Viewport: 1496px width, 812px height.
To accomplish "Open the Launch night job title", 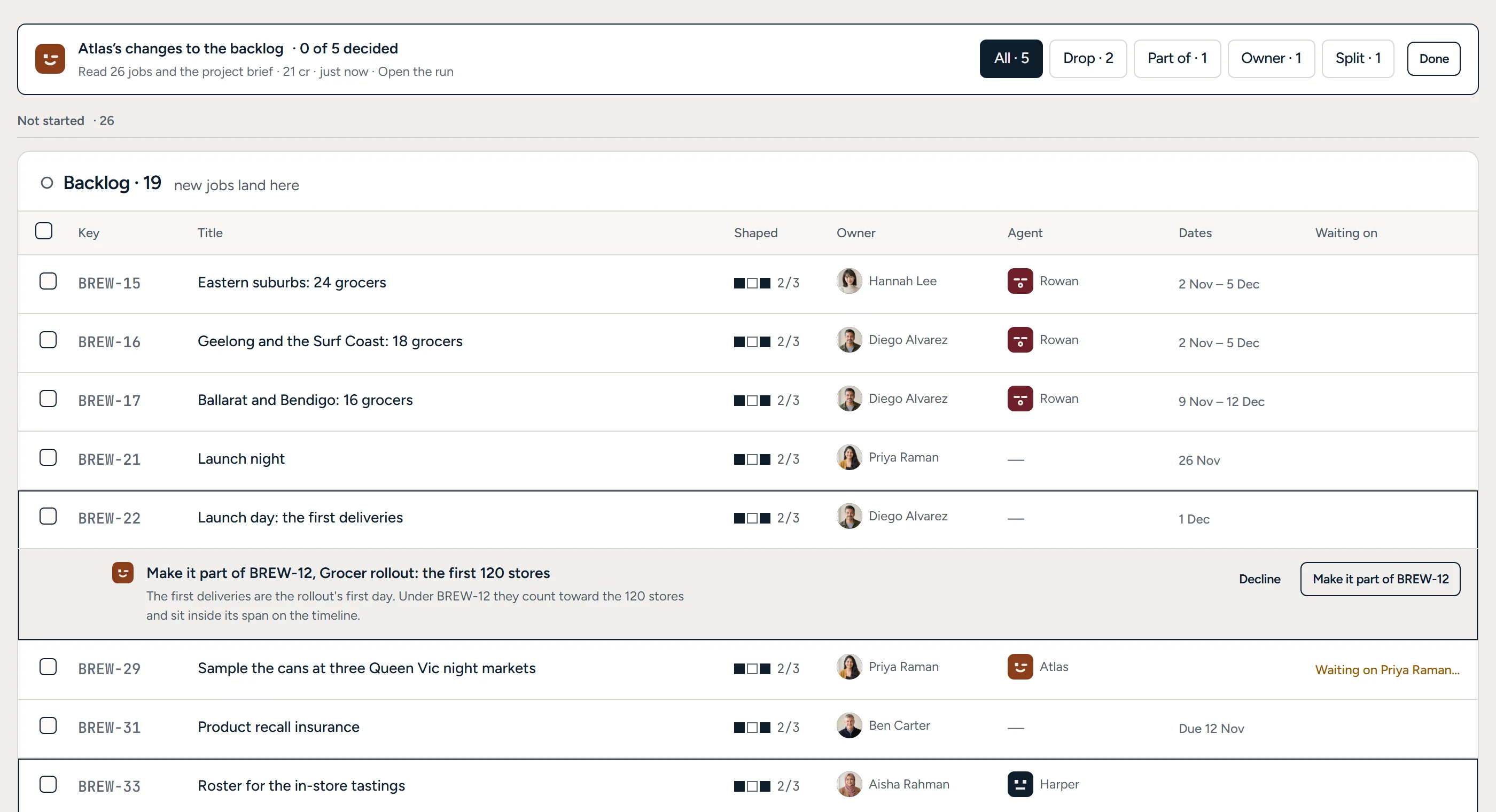I will 241,459.
